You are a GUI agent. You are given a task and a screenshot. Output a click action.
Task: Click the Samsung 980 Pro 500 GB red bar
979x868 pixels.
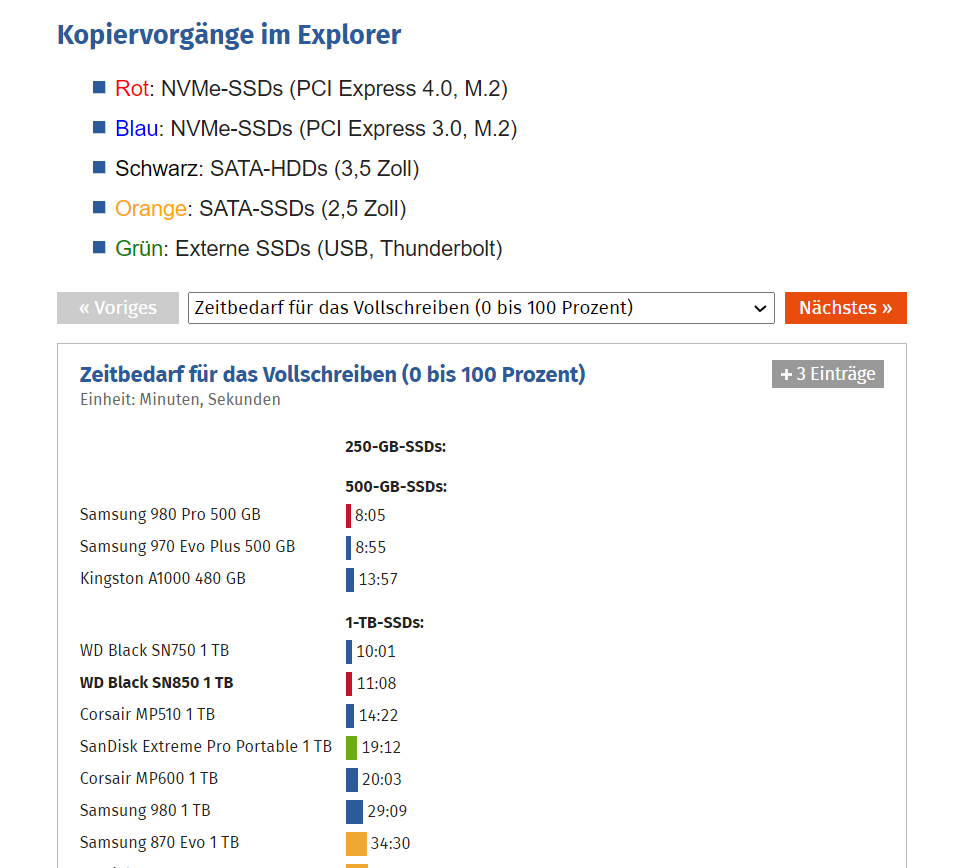click(348, 516)
